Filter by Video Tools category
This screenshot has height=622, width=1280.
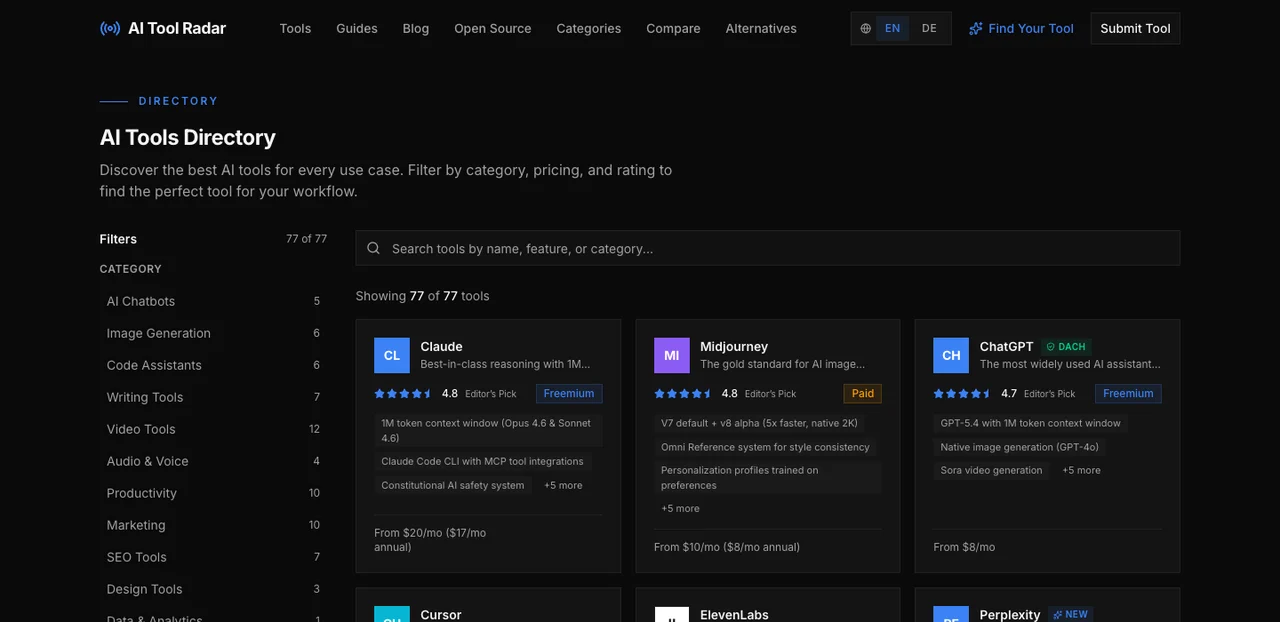point(213,429)
